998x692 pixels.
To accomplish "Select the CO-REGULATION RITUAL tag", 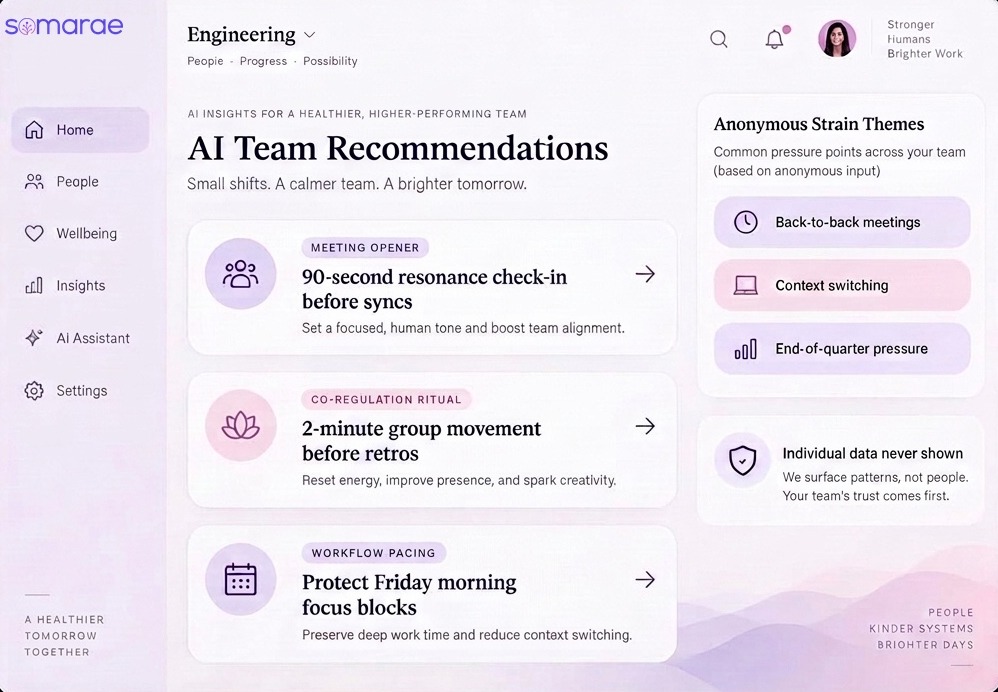I will coord(386,400).
